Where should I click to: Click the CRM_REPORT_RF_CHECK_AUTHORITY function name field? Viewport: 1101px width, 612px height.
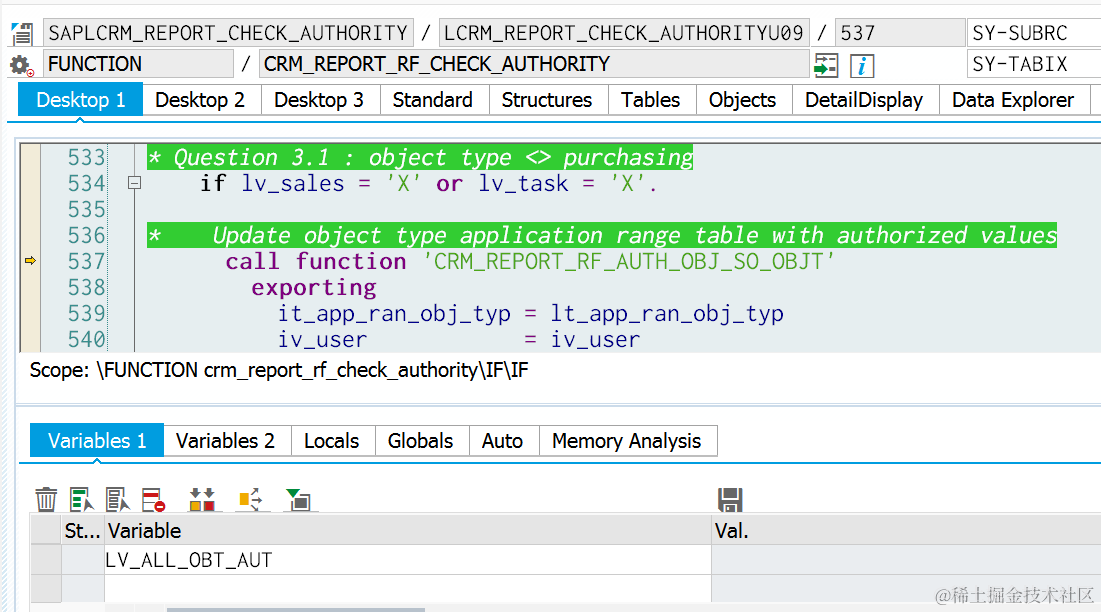point(534,64)
